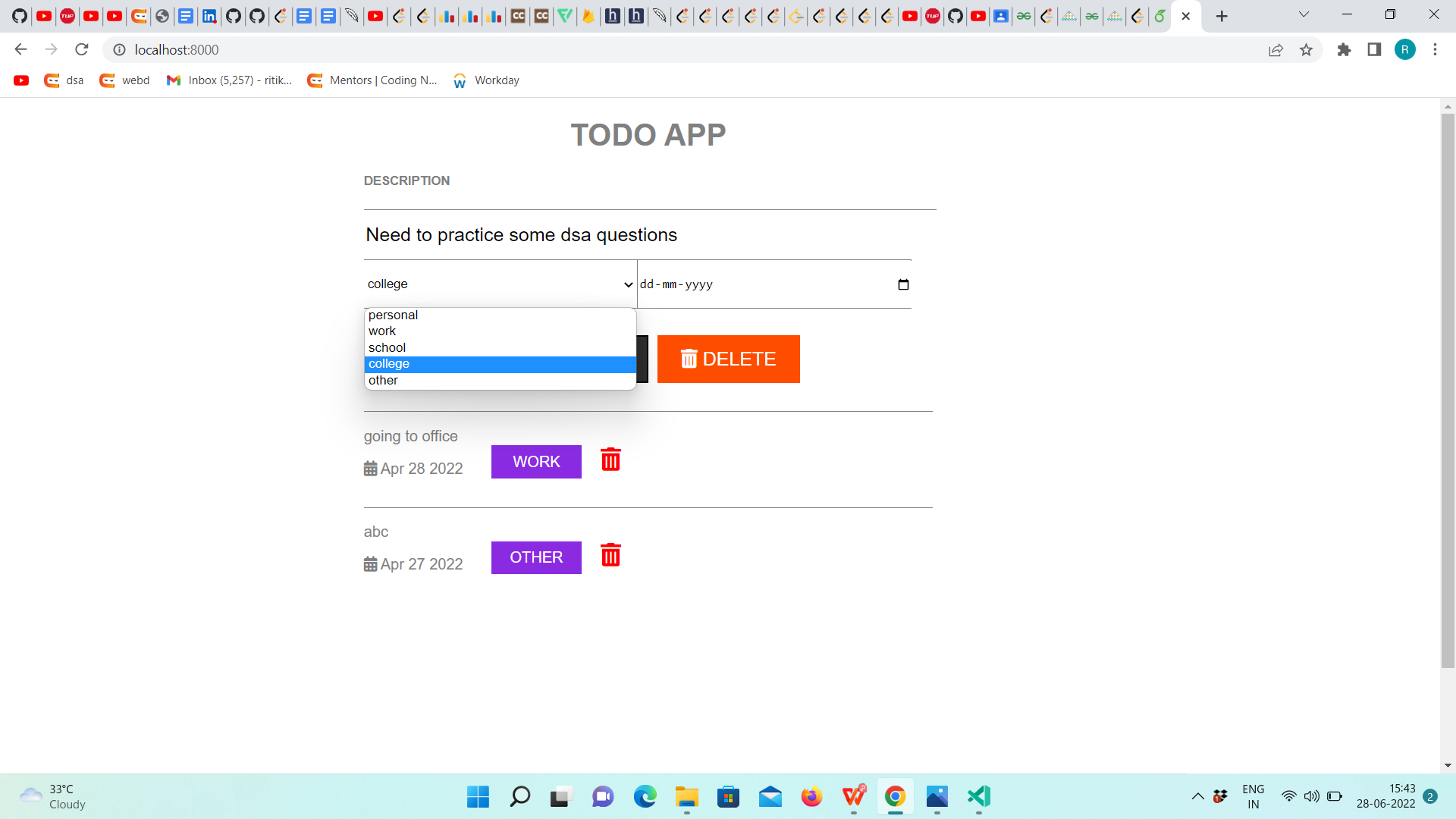Open the Windows Start menu
The height and width of the screenshot is (819, 1456).
478,797
